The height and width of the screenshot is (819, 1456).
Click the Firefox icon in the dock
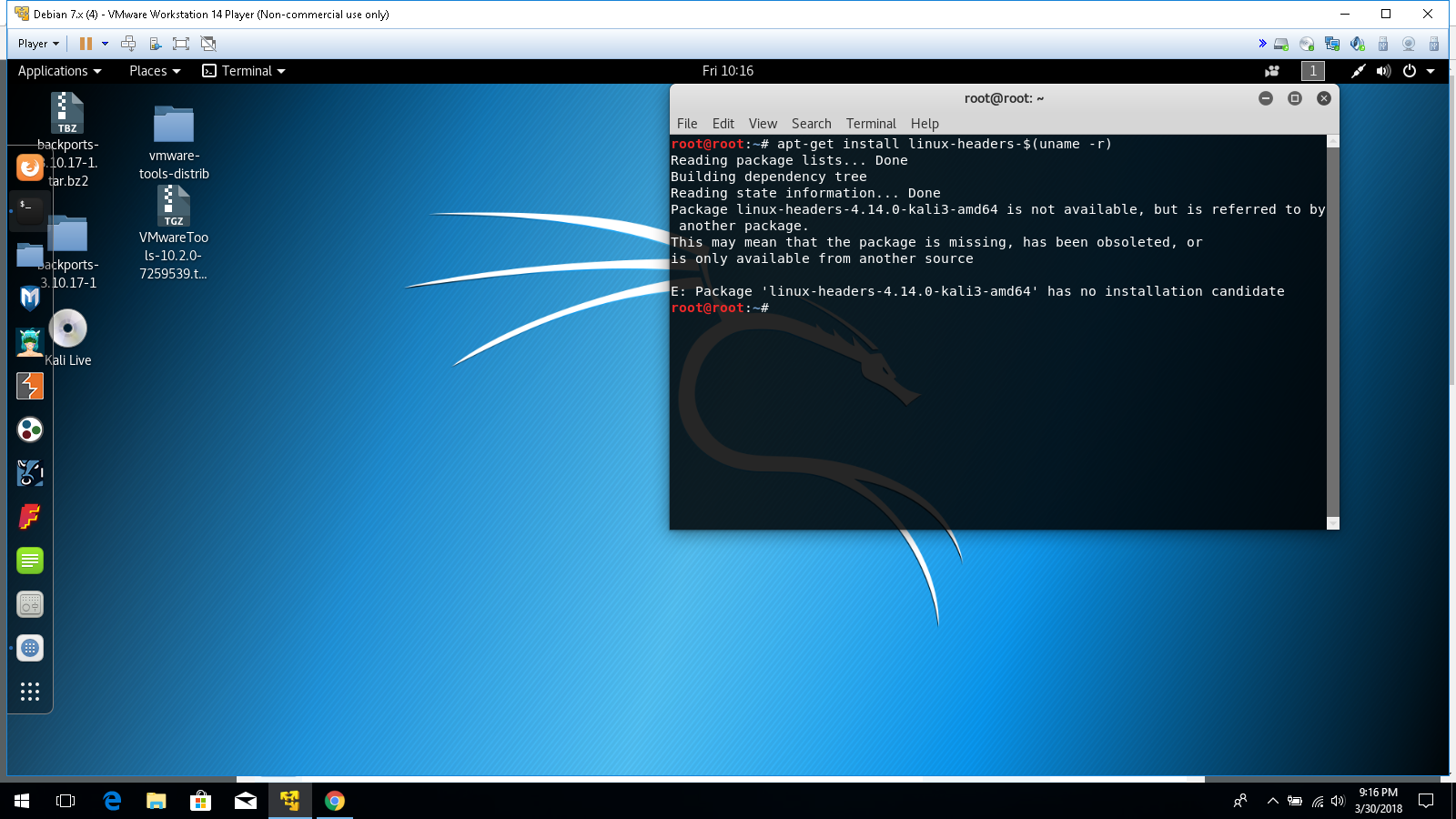coord(30,167)
